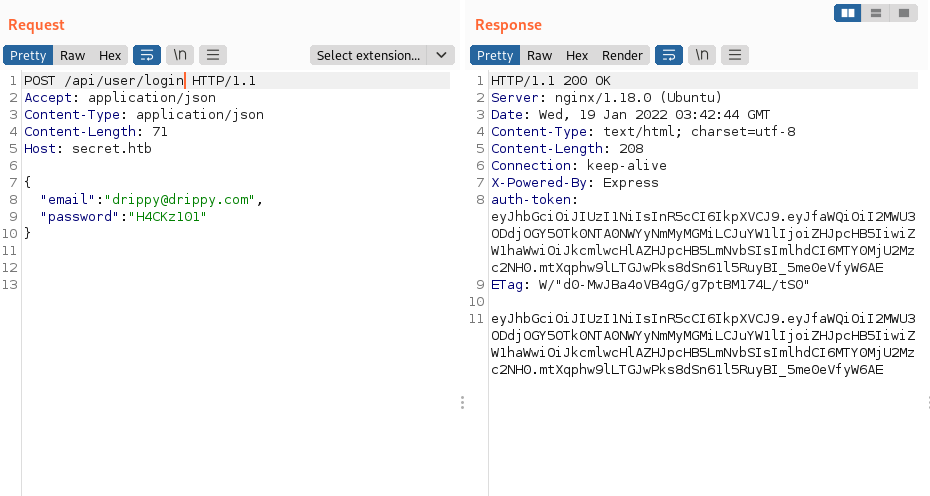This screenshot has width=930, height=496.
Task: Select the Pretty tab in the Request pane
Action: (x=28, y=55)
